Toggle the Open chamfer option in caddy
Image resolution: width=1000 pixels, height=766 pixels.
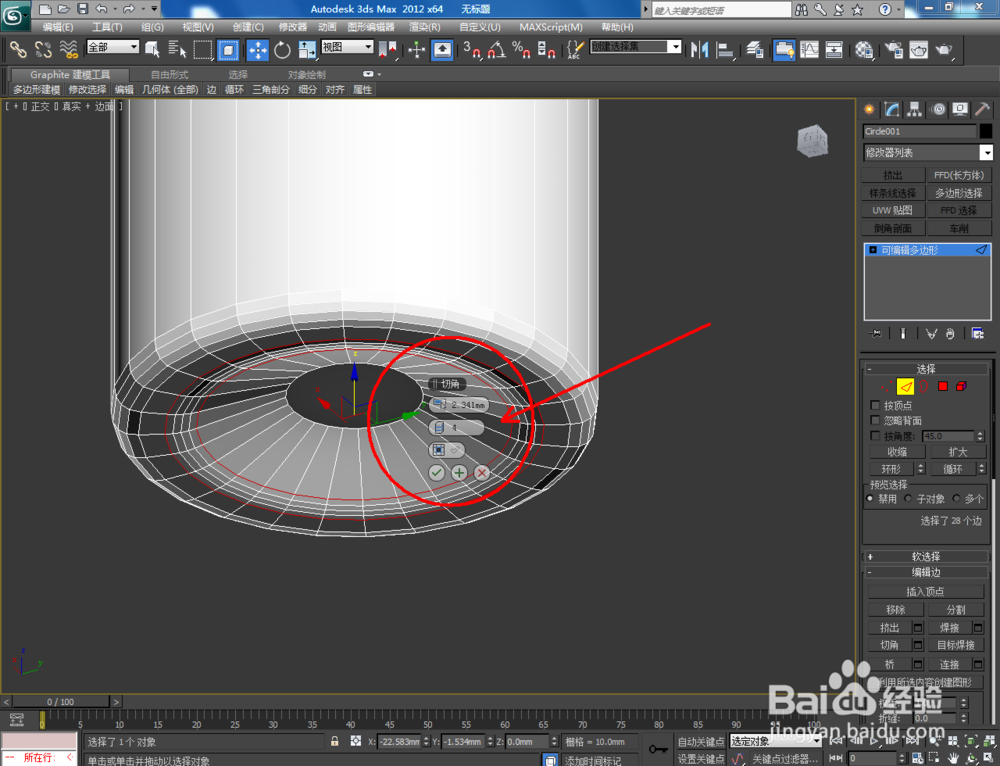(x=446, y=450)
